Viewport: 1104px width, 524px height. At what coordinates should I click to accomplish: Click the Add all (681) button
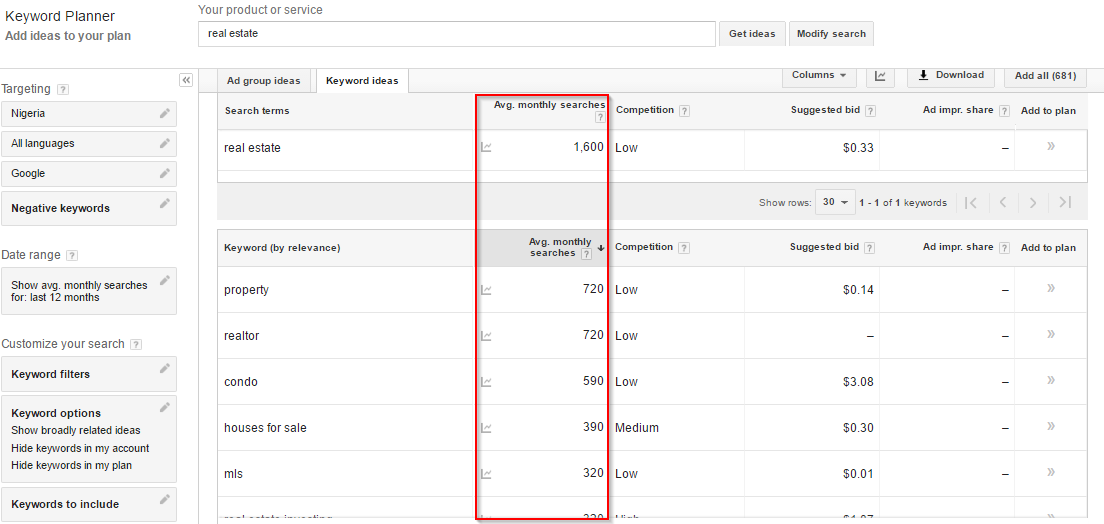1045,76
